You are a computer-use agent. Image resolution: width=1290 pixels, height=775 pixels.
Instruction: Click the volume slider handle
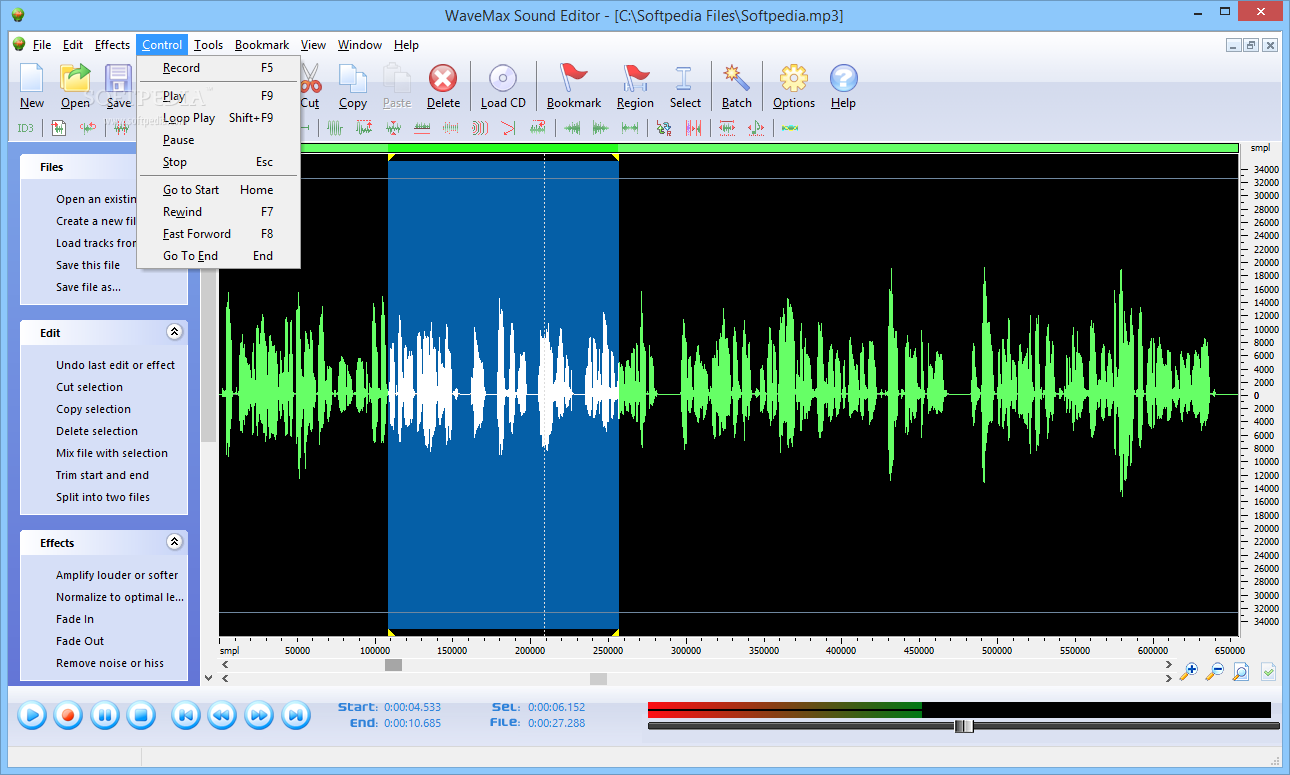point(963,726)
